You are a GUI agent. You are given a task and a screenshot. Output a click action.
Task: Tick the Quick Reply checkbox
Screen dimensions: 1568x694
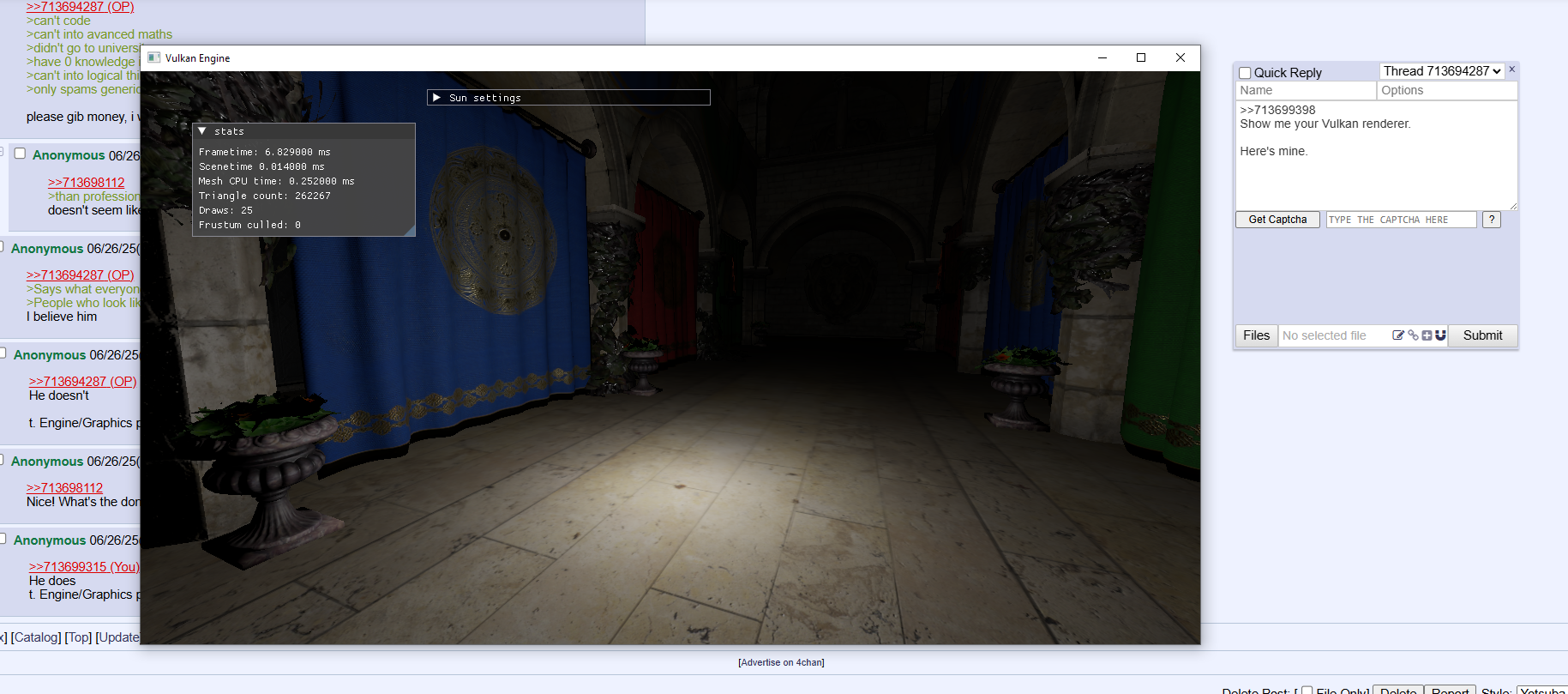click(1245, 73)
